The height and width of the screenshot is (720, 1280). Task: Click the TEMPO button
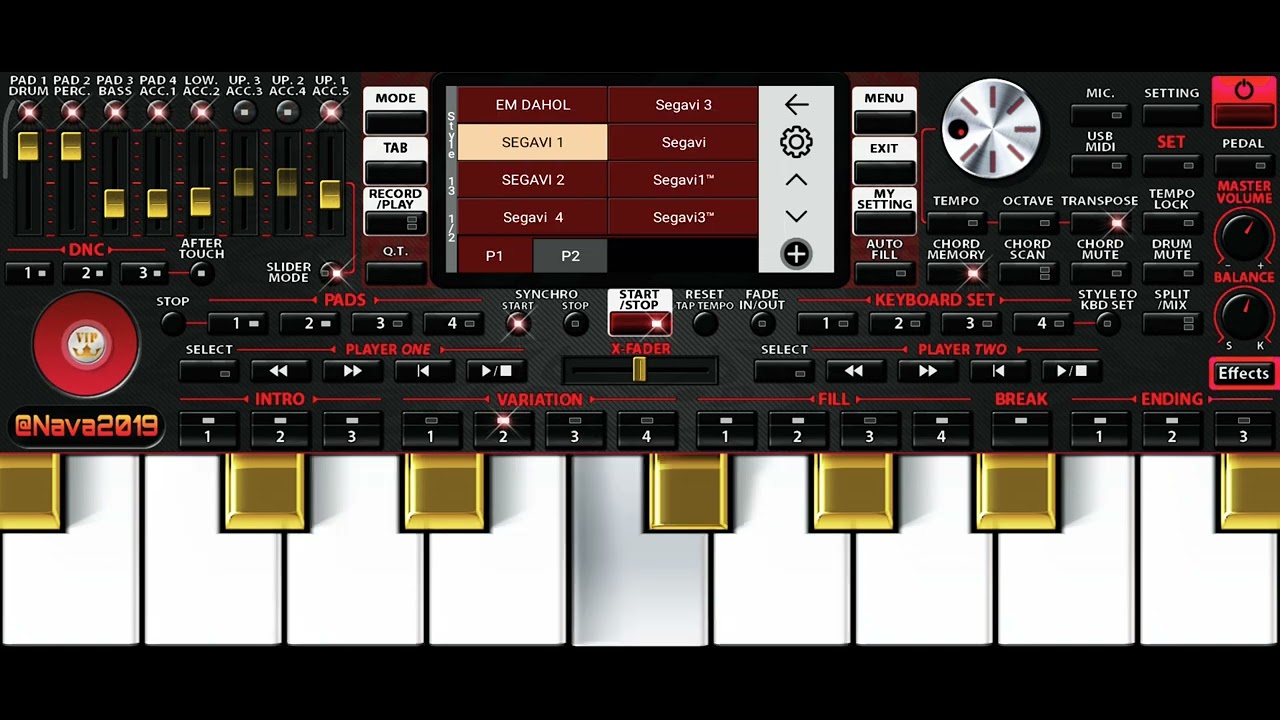[x=956, y=224]
